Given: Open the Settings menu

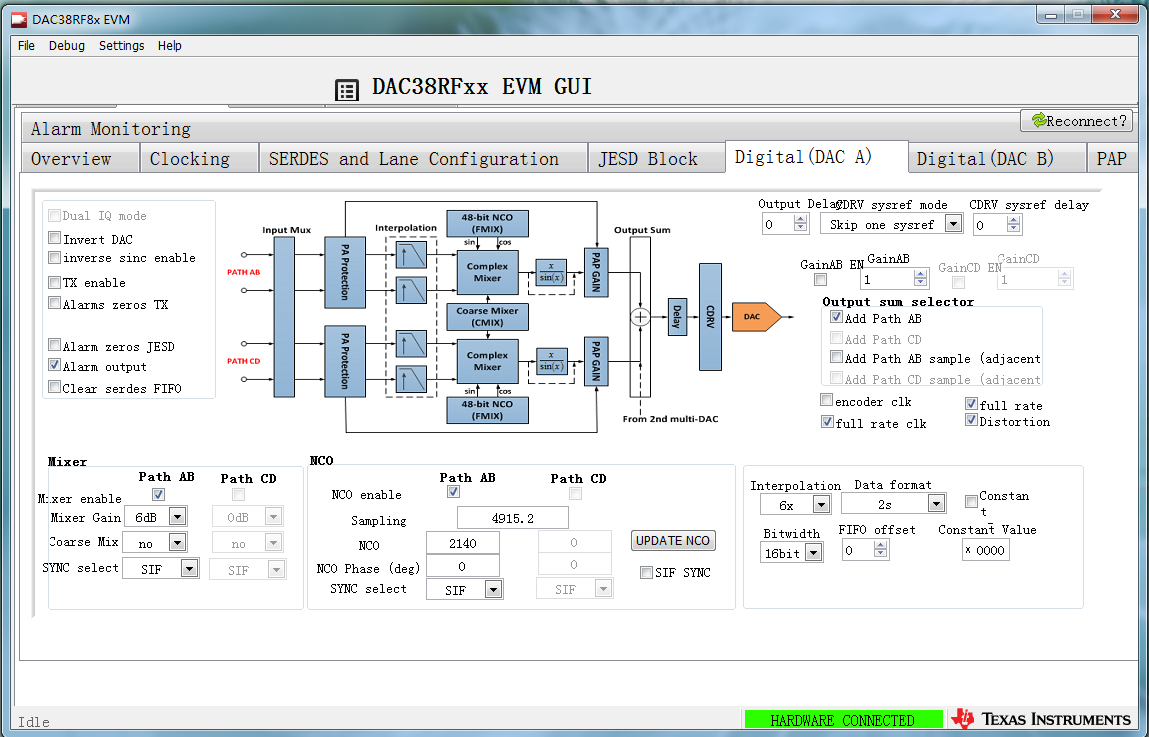Looking at the screenshot, I should tap(122, 45).
